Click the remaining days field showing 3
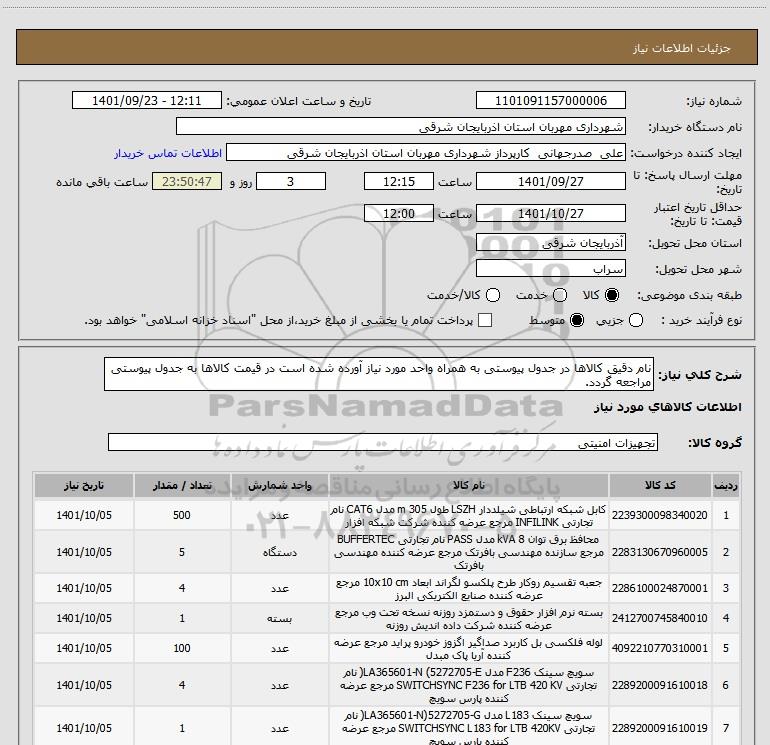Viewport: 770px width, 745px height. click(x=291, y=181)
